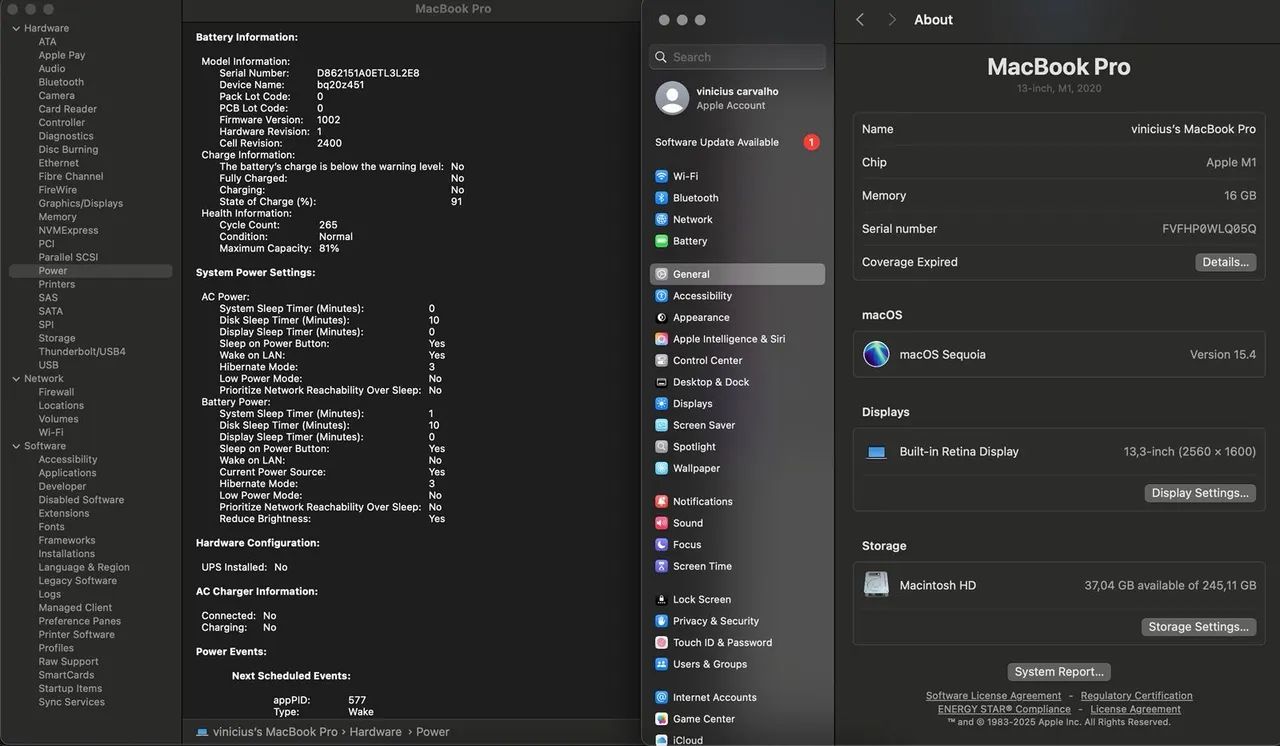The width and height of the screenshot is (1280, 746).
Task: Select Firewall under Network in System Information
Action: [56, 392]
